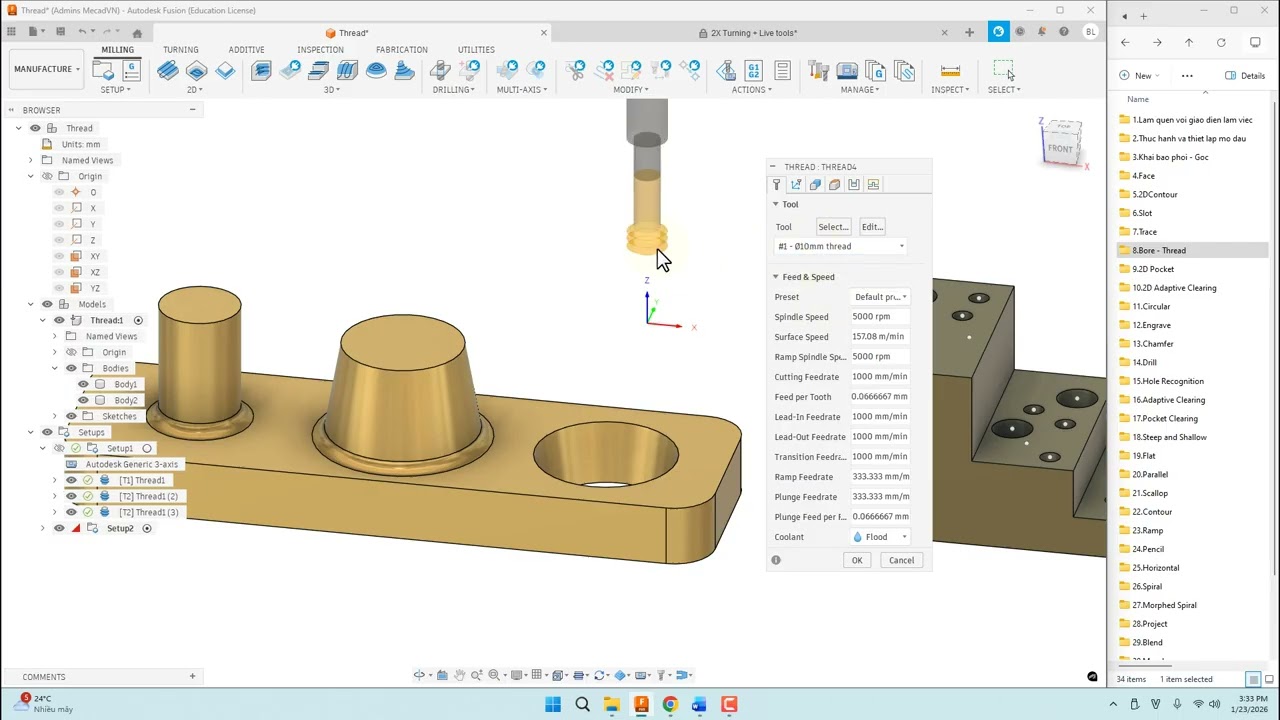The image size is (1280, 720).
Task: Show the hidden Origin folder under Thread
Action: pos(47,176)
